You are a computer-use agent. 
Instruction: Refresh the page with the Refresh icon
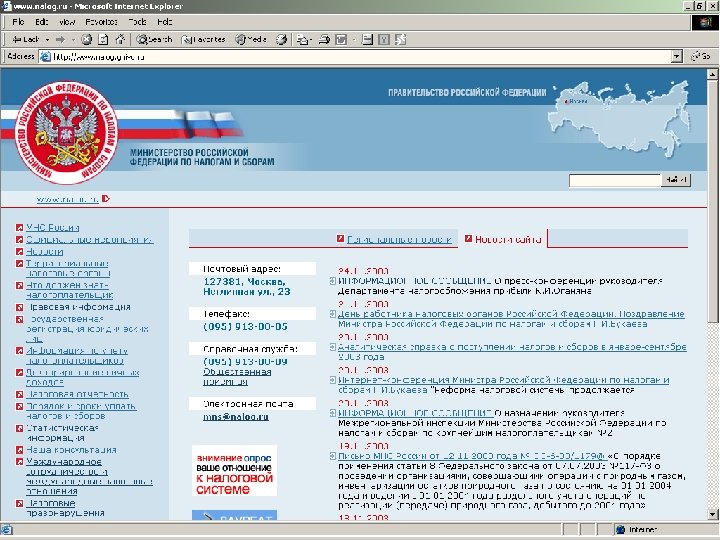(x=103, y=39)
